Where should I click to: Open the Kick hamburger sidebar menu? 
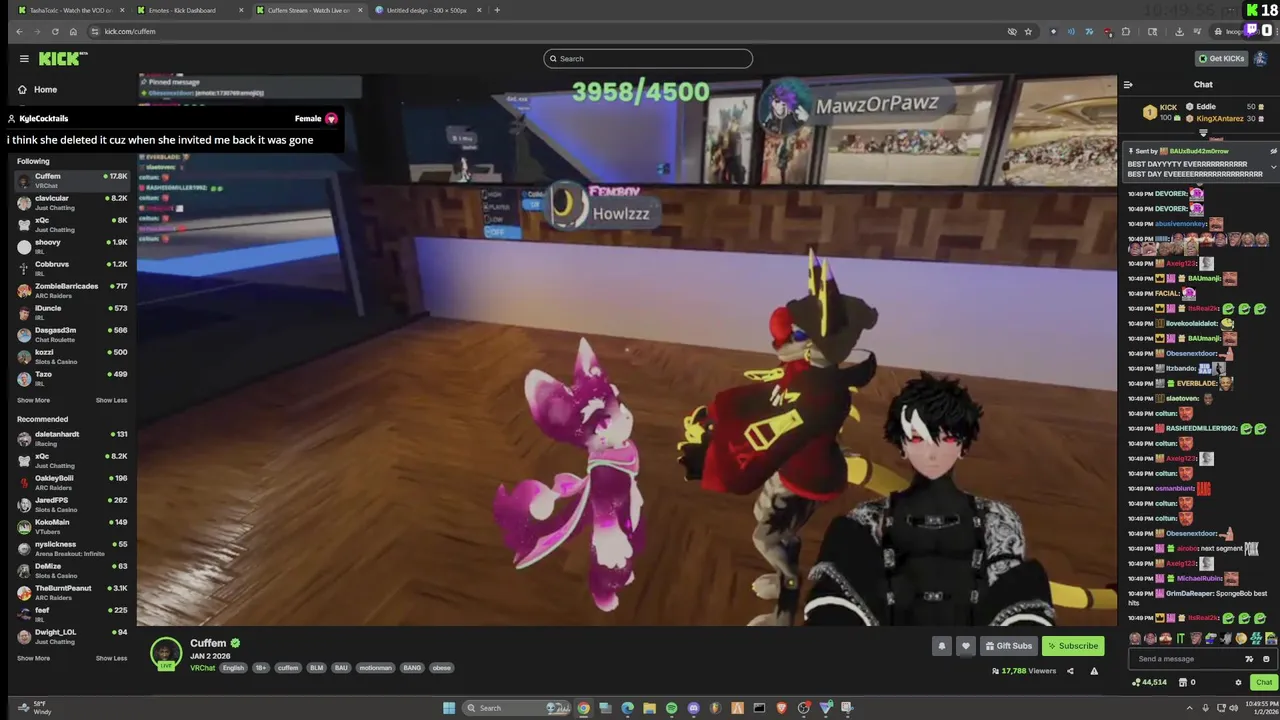(24, 58)
